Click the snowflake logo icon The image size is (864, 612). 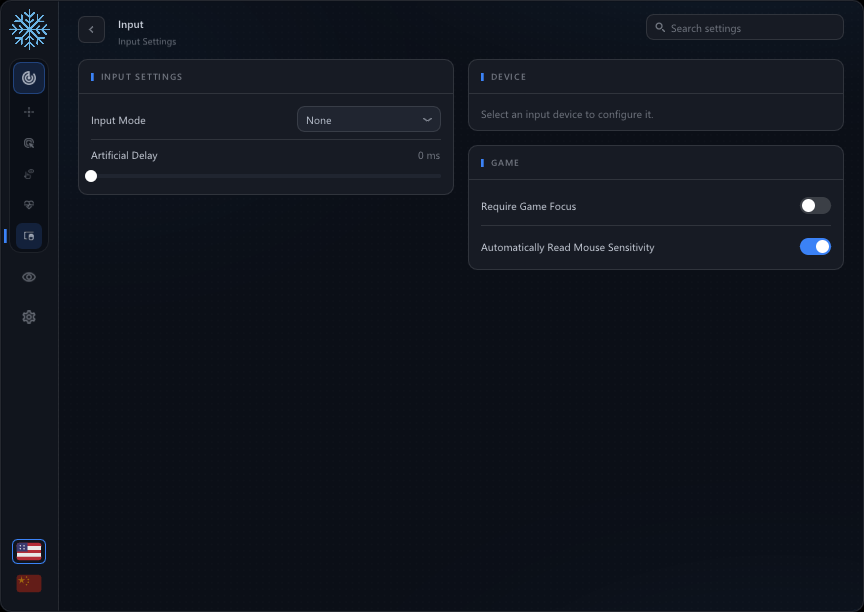29,29
